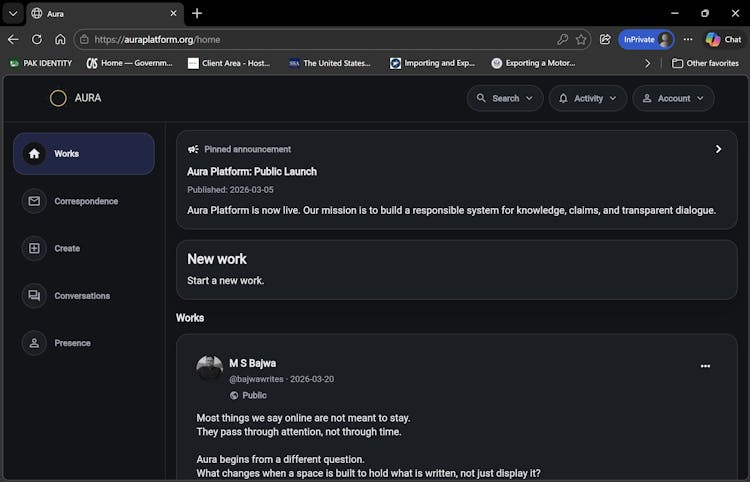
Task: Expand the Search dropdown
Action: (x=505, y=98)
